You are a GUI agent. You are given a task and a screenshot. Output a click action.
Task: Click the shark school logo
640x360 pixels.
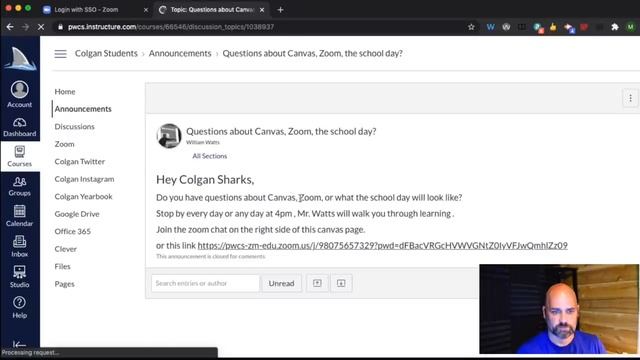pos(20,58)
